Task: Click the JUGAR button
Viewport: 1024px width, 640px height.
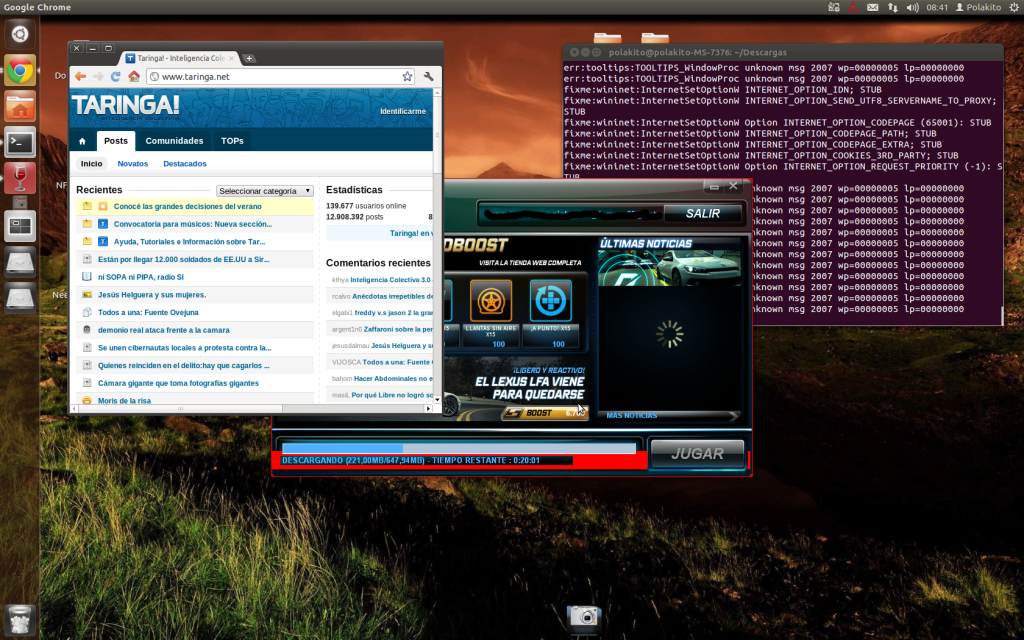Action: (x=697, y=453)
